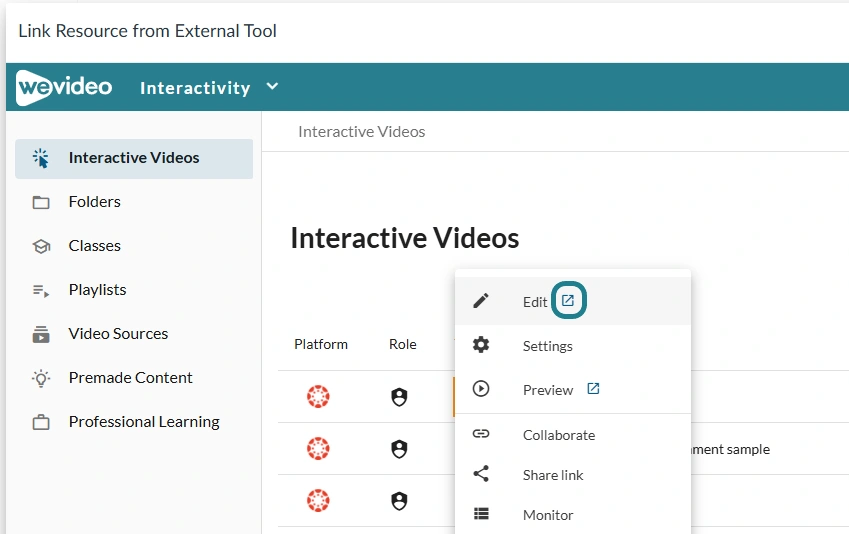This screenshot has height=534, width=849.
Task: Click the Role column header
Action: tap(403, 344)
